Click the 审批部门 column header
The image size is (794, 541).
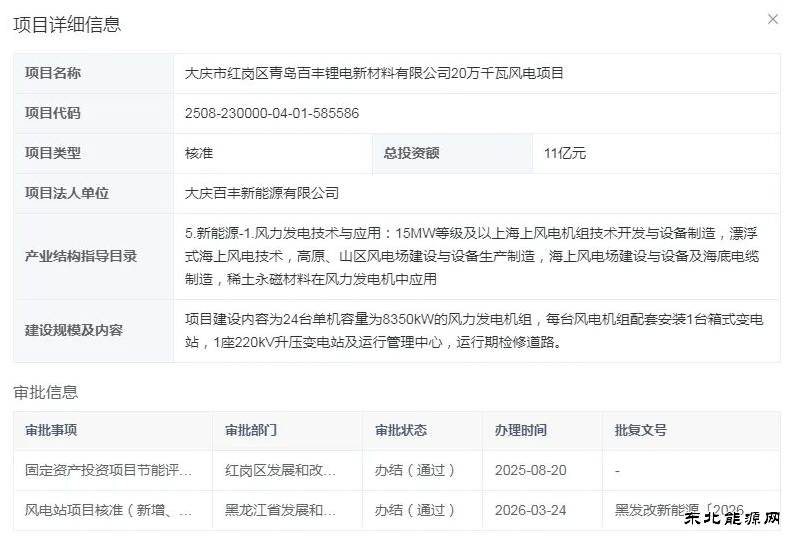coord(251,430)
